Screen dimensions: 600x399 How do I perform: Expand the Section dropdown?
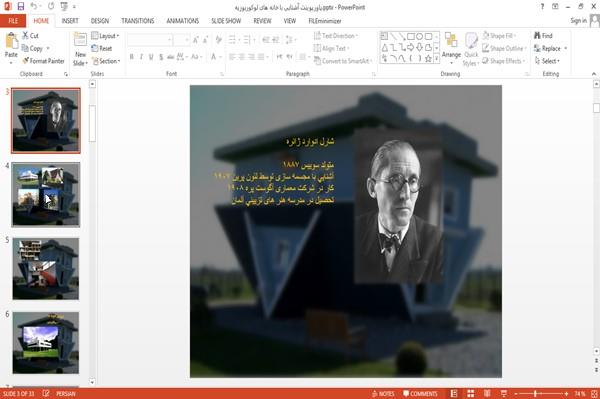[x=106, y=61]
